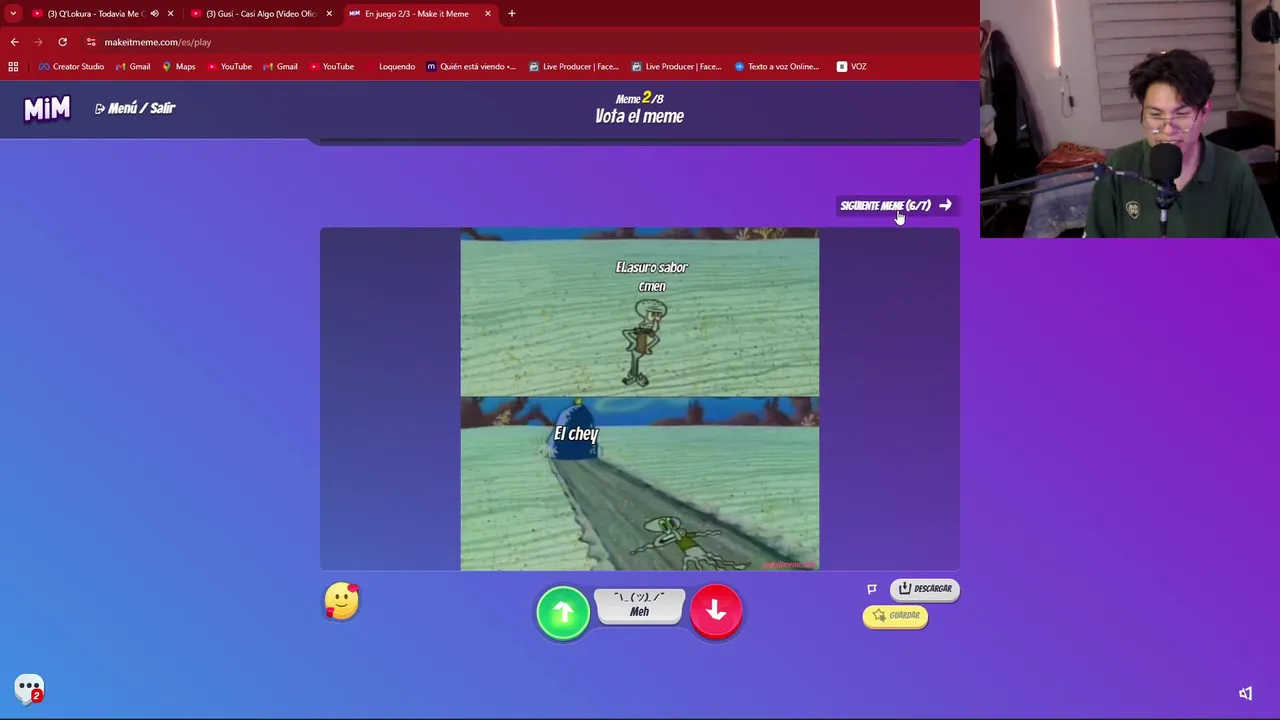Open VOZ bookmark

click(852, 67)
